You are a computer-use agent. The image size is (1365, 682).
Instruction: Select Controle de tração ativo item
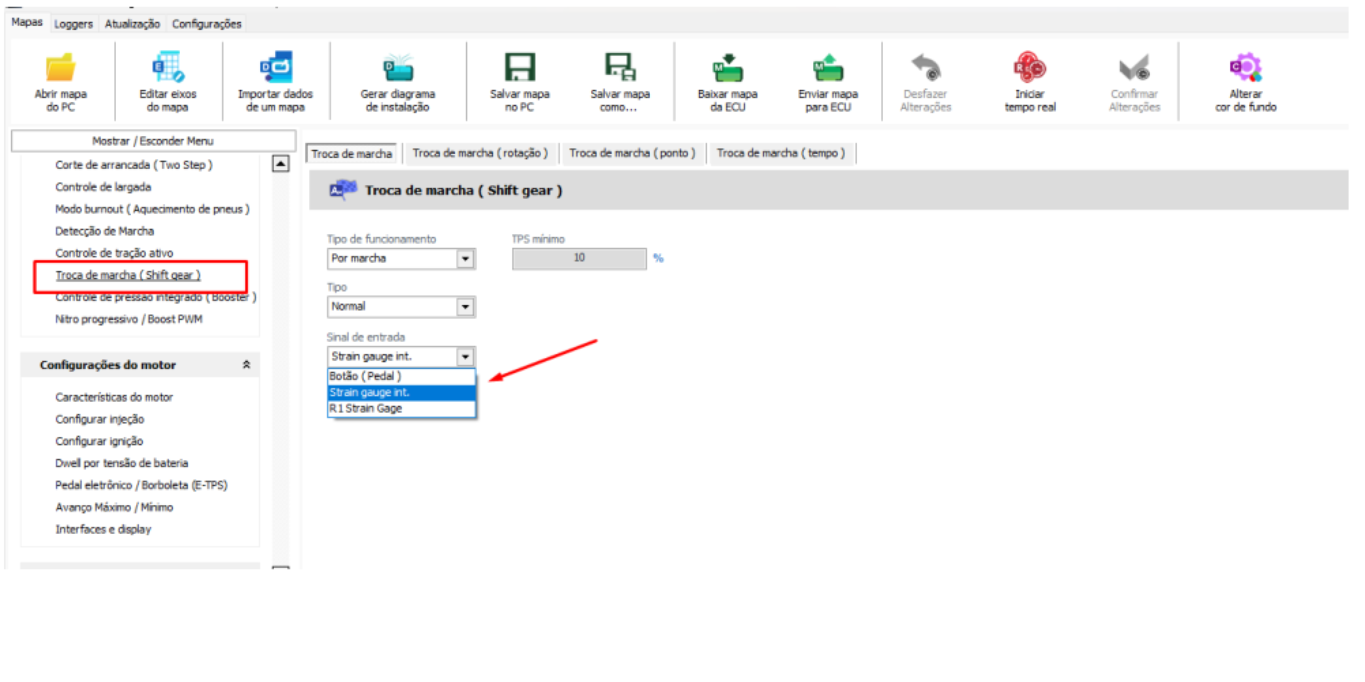[x=114, y=253]
